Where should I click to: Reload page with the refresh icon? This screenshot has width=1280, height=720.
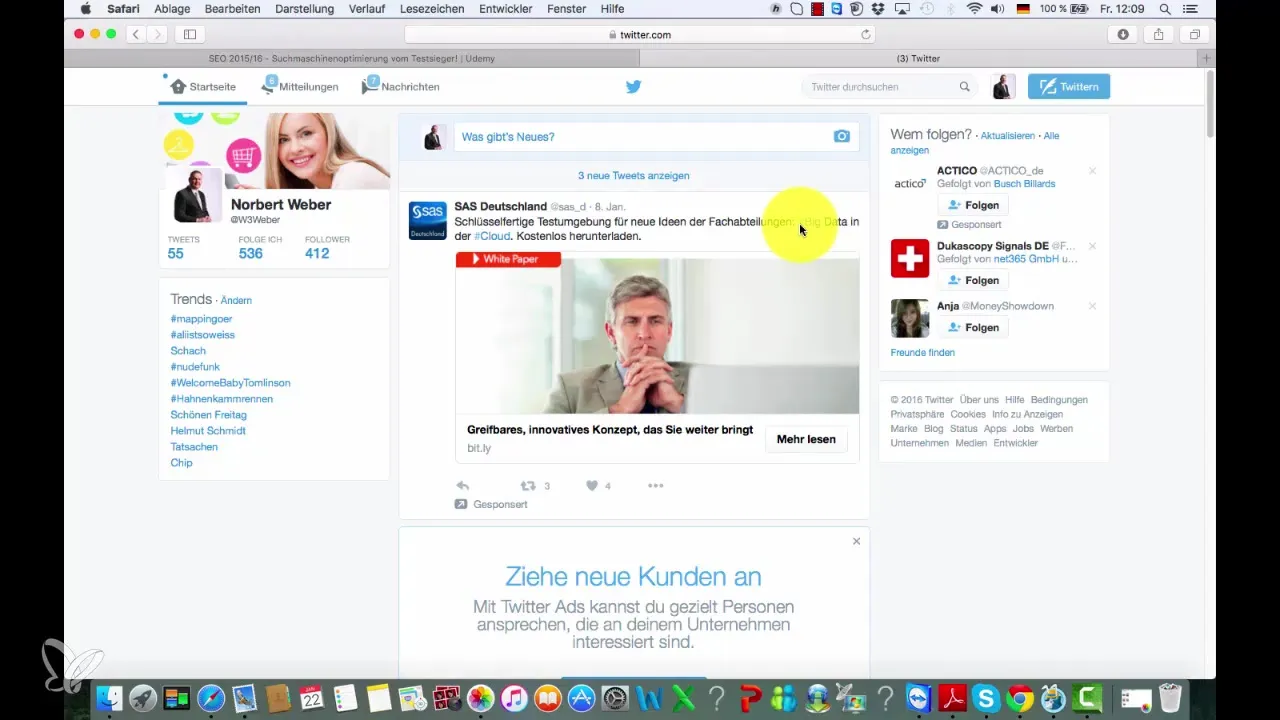(x=866, y=34)
